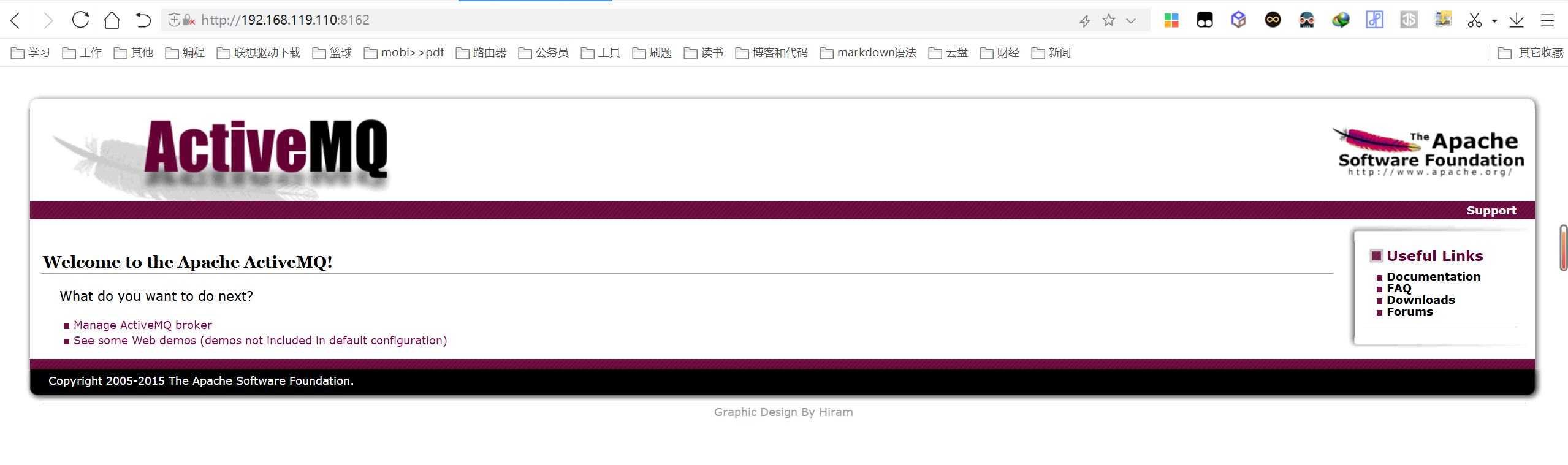Open the 工具 bookmarks folder
Viewport: 1568px width, 465px height.
601,53
